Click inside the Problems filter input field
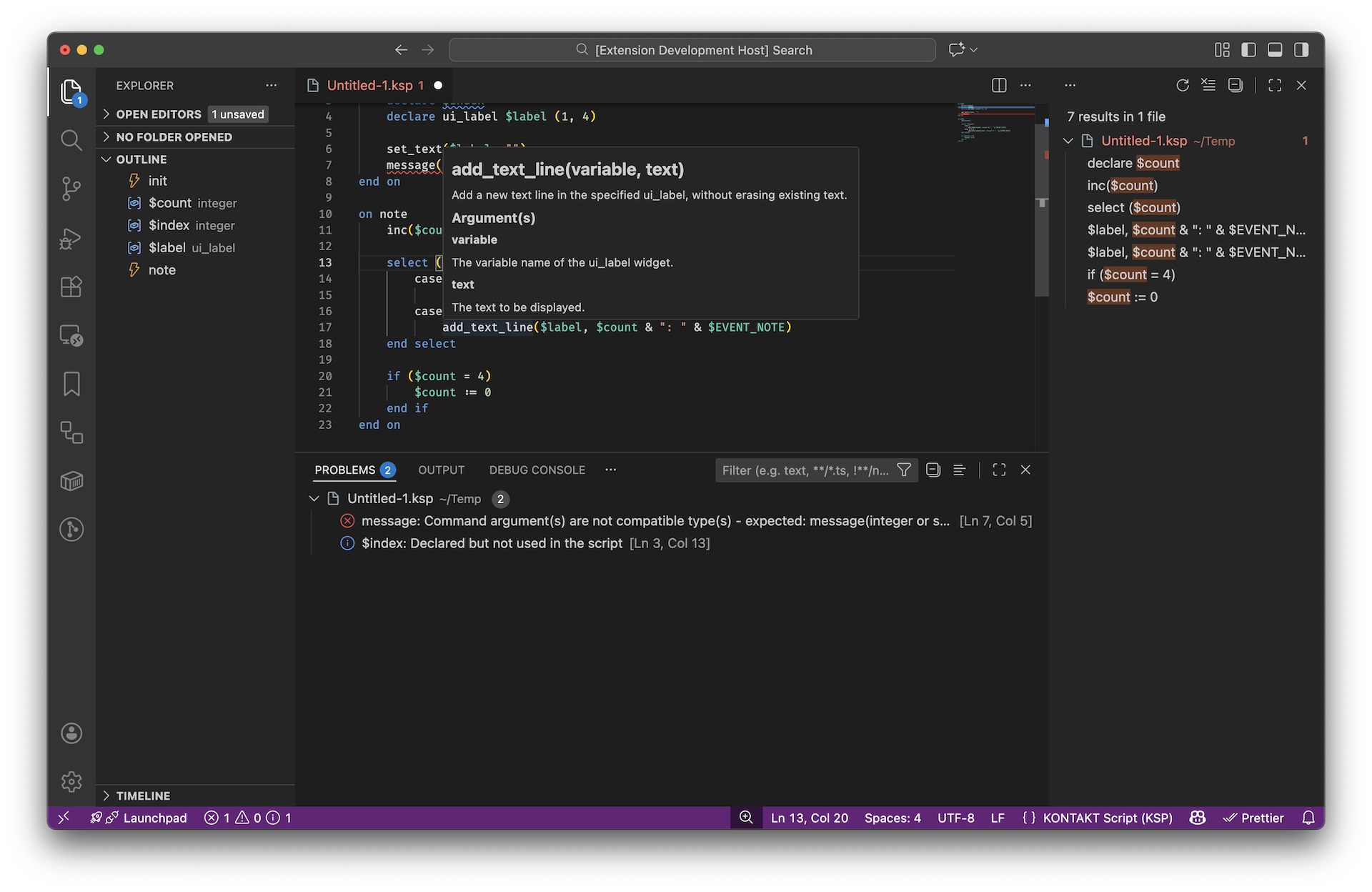1372x892 pixels. pyautogui.click(x=800, y=470)
